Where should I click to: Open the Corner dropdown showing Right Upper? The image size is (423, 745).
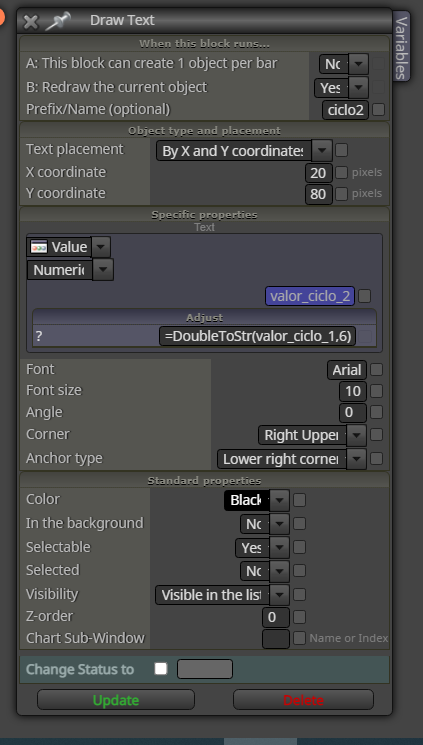(x=312, y=435)
